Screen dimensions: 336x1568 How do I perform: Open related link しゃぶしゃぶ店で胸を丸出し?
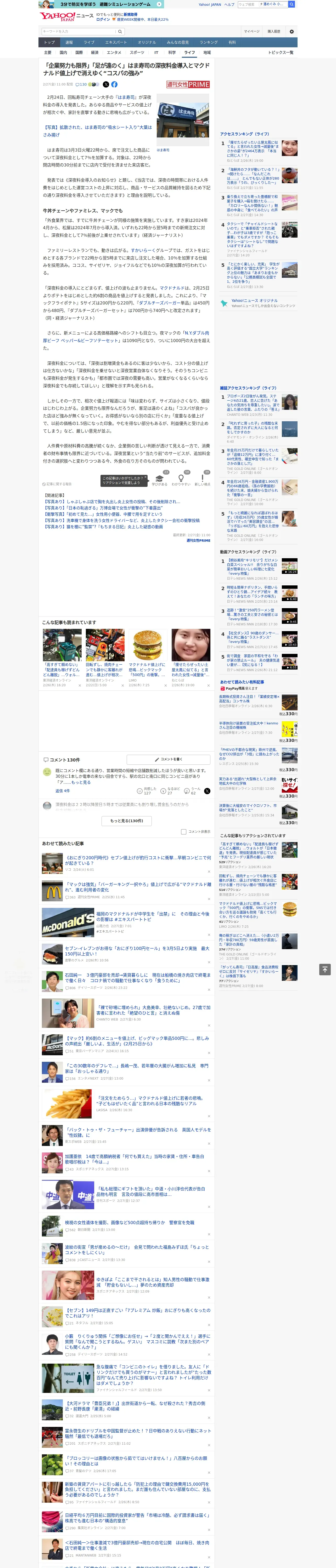pyautogui.click(x=111, y=502)
